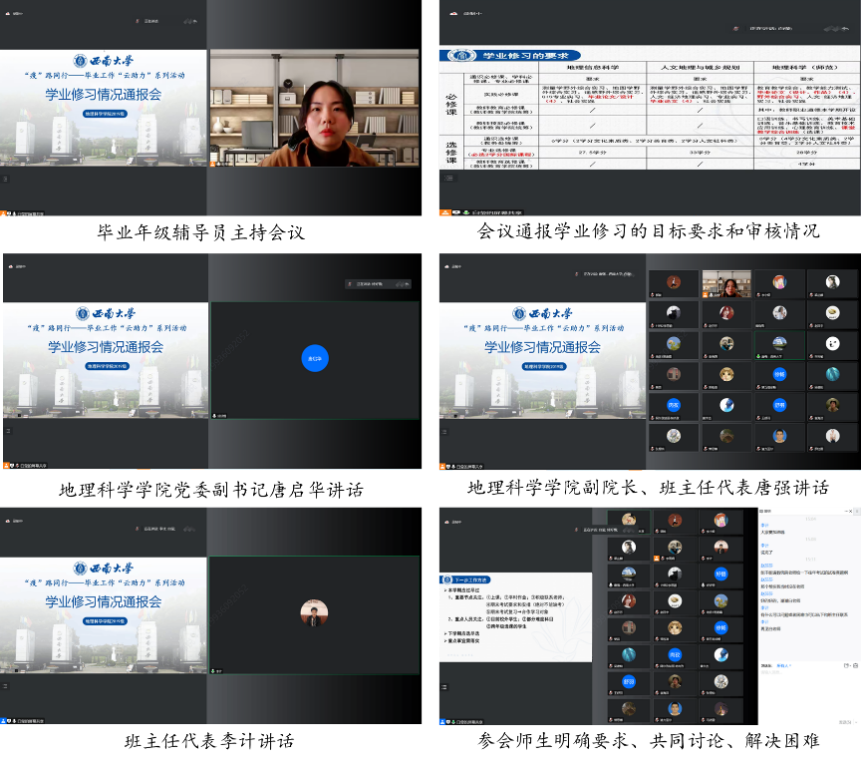Toggle the mic icon under the blue avatar tile
Viewport: 861px width, 763px height.
coord(215,415)
